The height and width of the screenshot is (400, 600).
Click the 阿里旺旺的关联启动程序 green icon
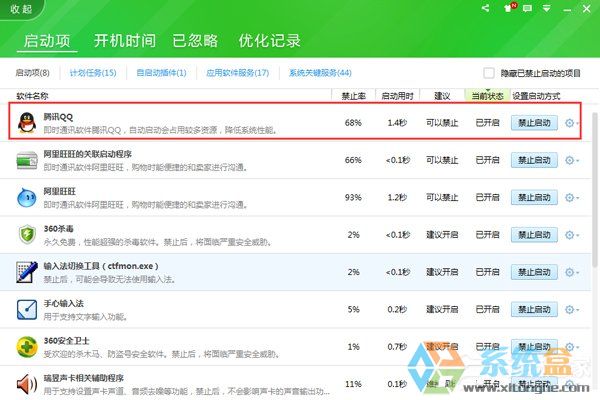(27, 160)
